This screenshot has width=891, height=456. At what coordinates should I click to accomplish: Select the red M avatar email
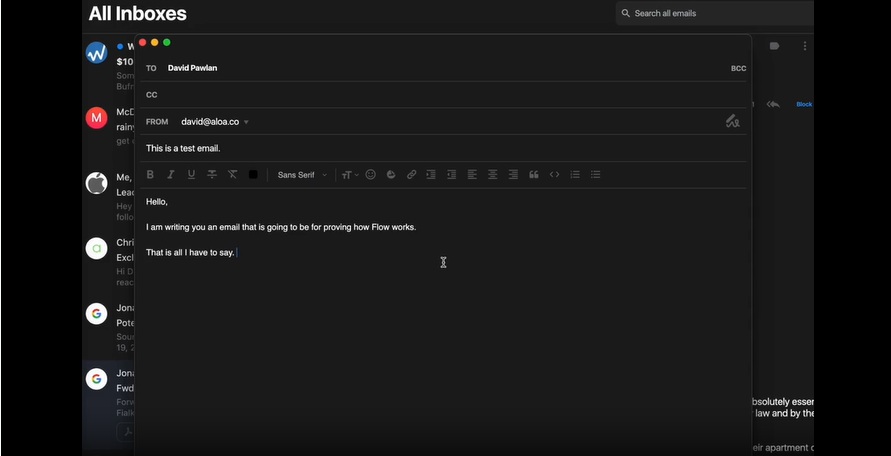pos(97,118)
